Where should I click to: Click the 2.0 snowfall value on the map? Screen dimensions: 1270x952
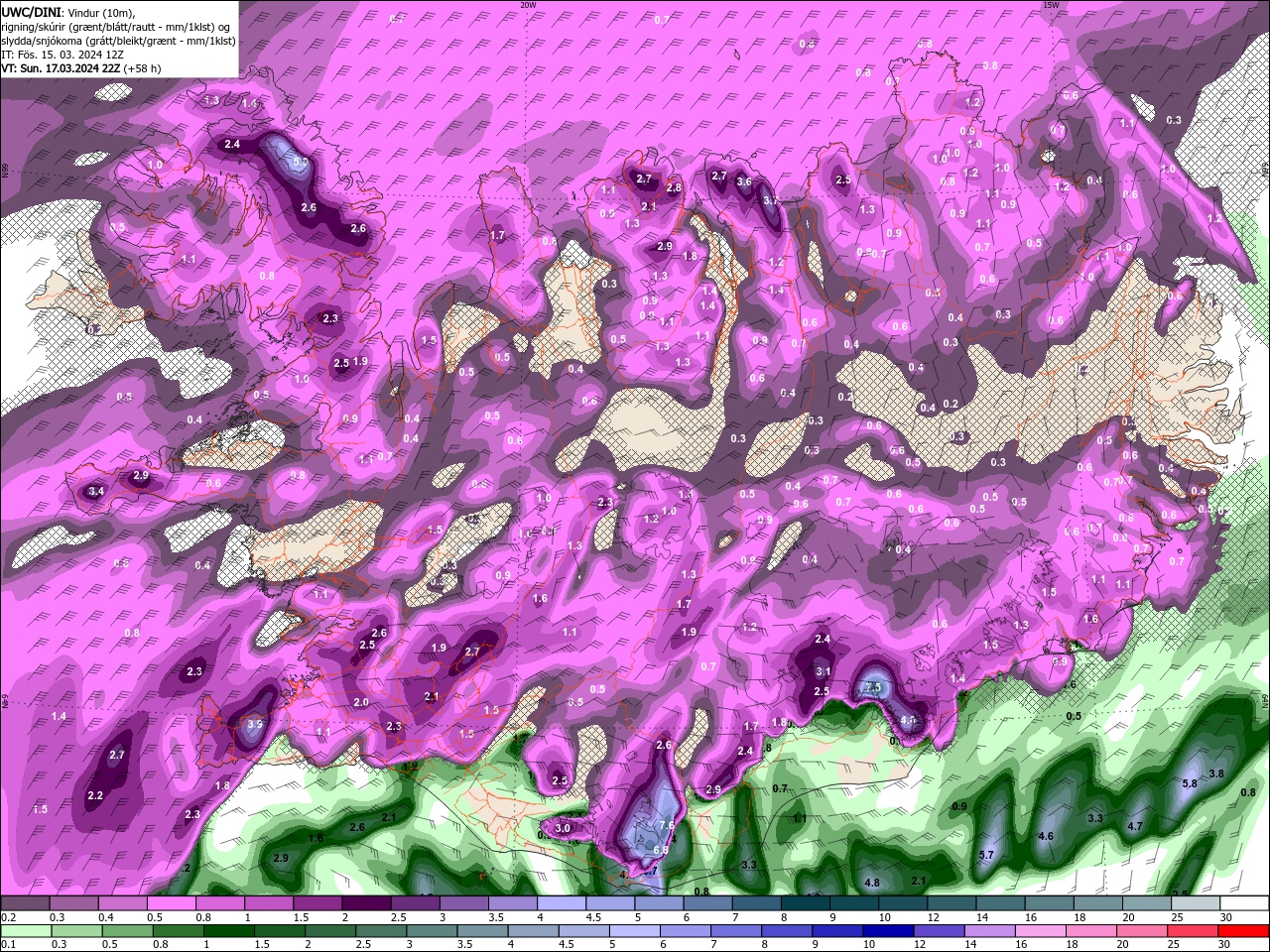pyautogui.click(x=361, y=702)
